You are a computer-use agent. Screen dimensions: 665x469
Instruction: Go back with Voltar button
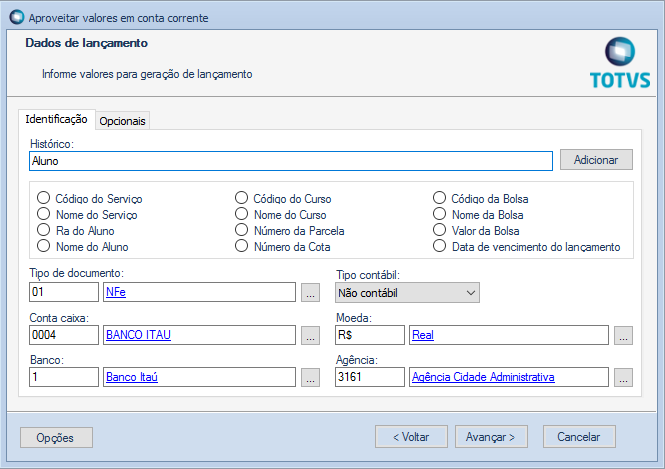(411, 437)
